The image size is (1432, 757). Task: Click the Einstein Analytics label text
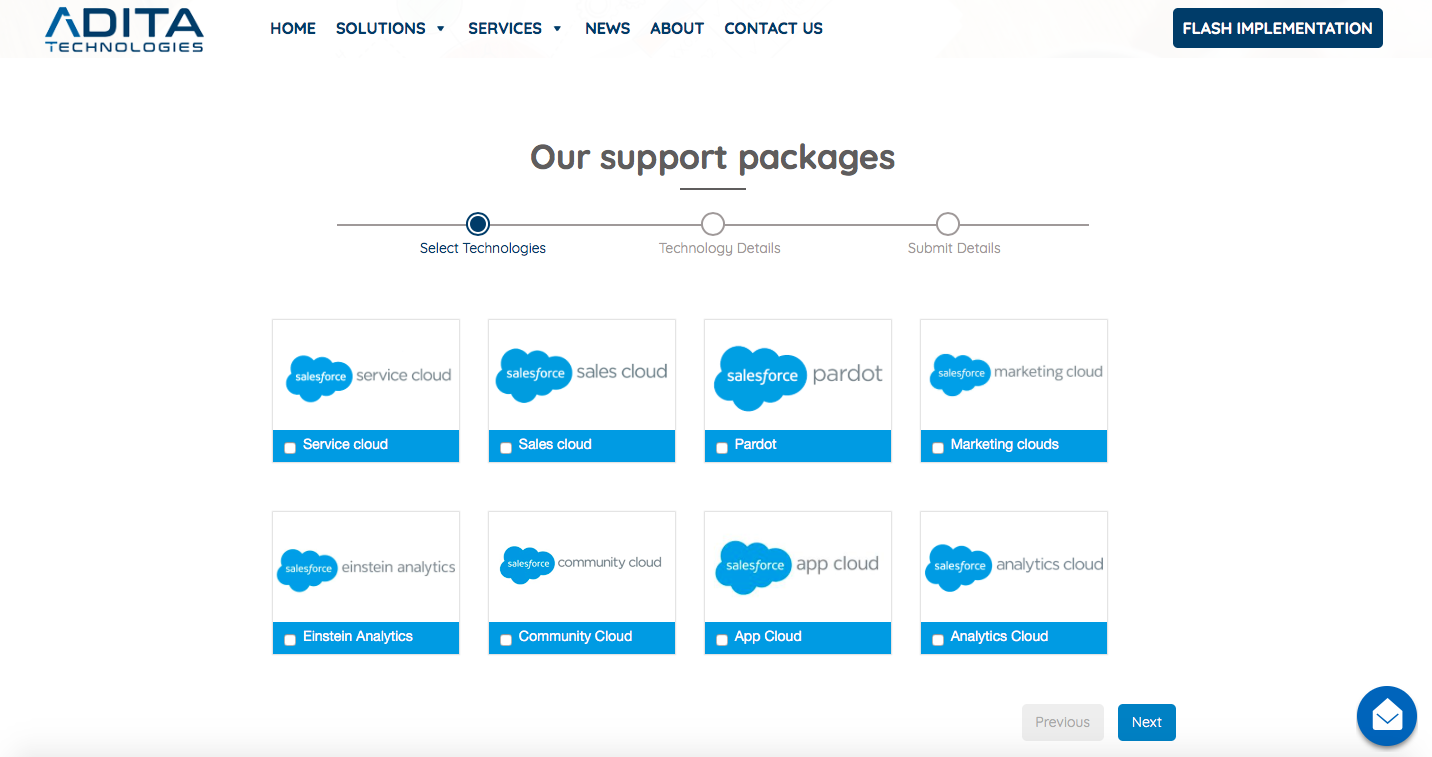358,636
